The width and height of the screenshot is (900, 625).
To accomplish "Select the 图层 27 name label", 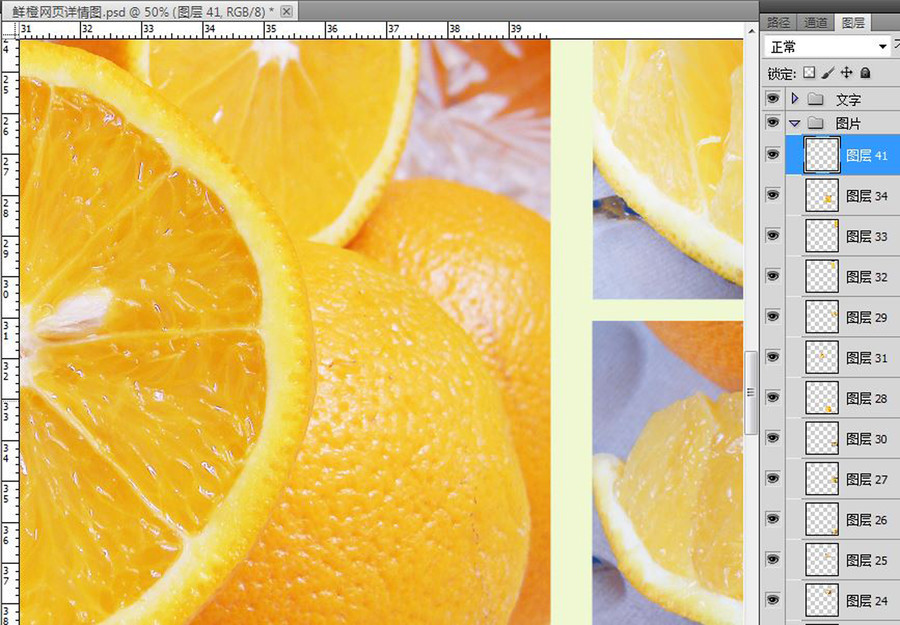I will tap(867, 479).
